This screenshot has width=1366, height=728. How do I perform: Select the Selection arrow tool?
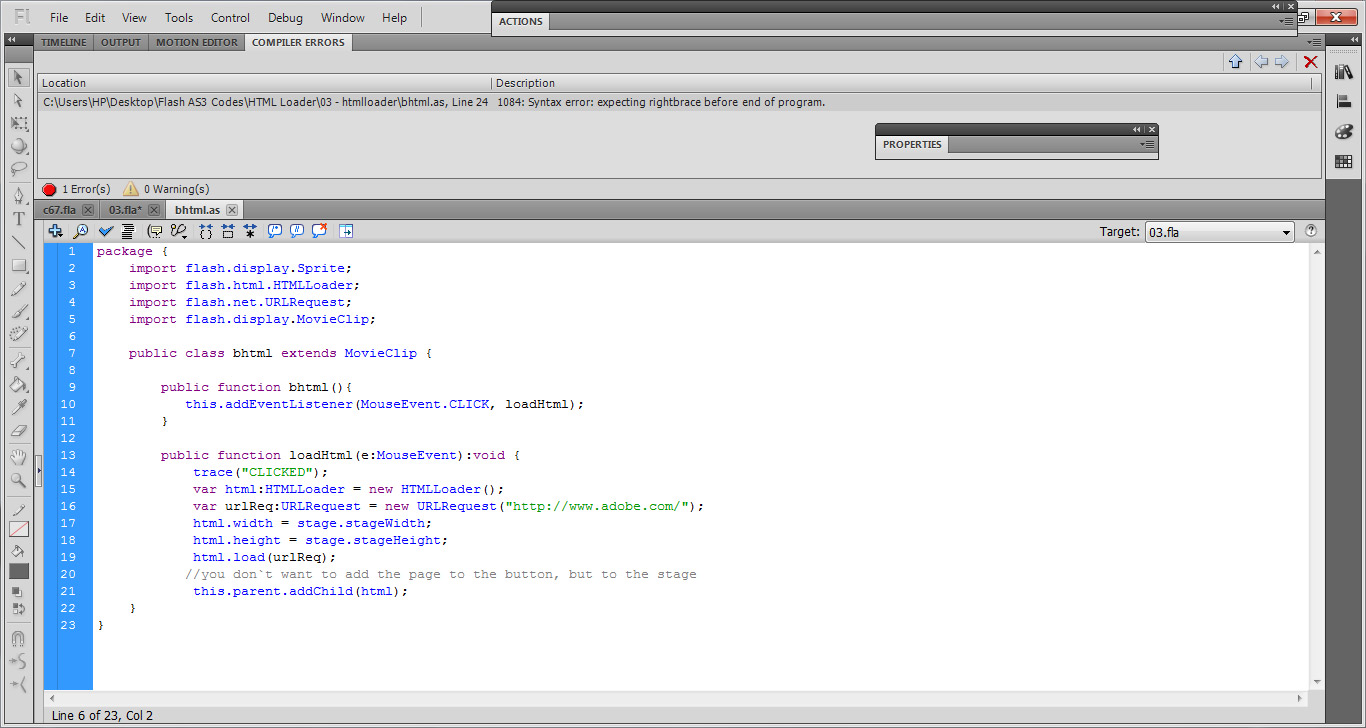(x=18, y=77)
